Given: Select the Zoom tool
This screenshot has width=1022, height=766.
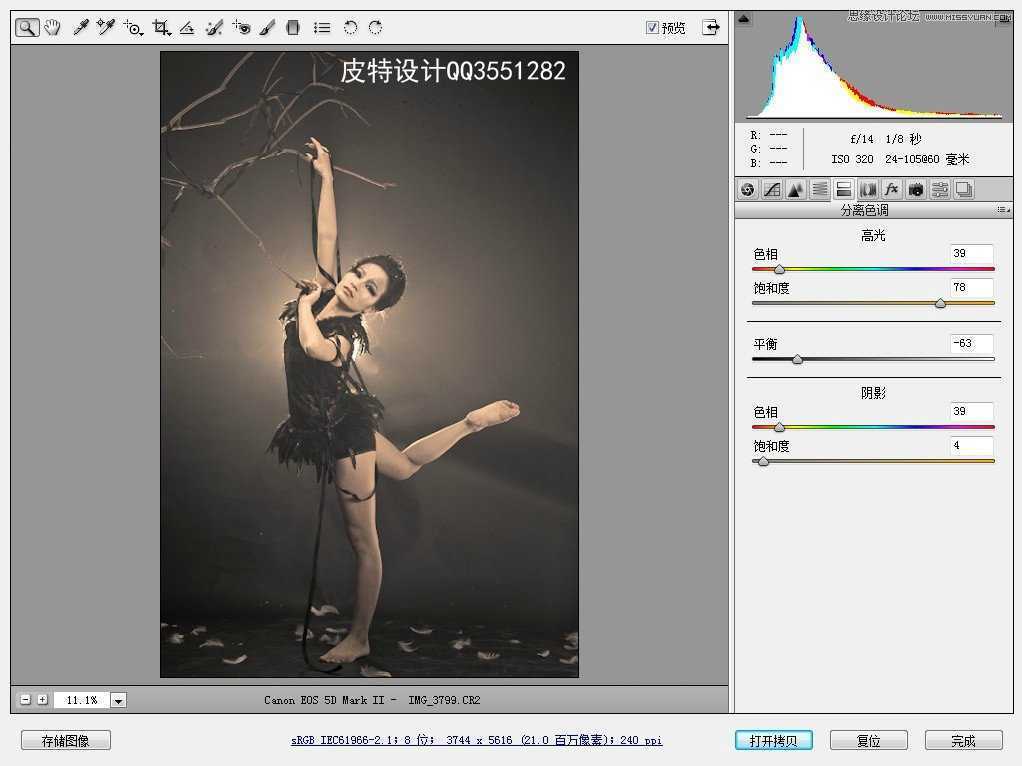Looking at the screenshot, I should tap(27, 27).
